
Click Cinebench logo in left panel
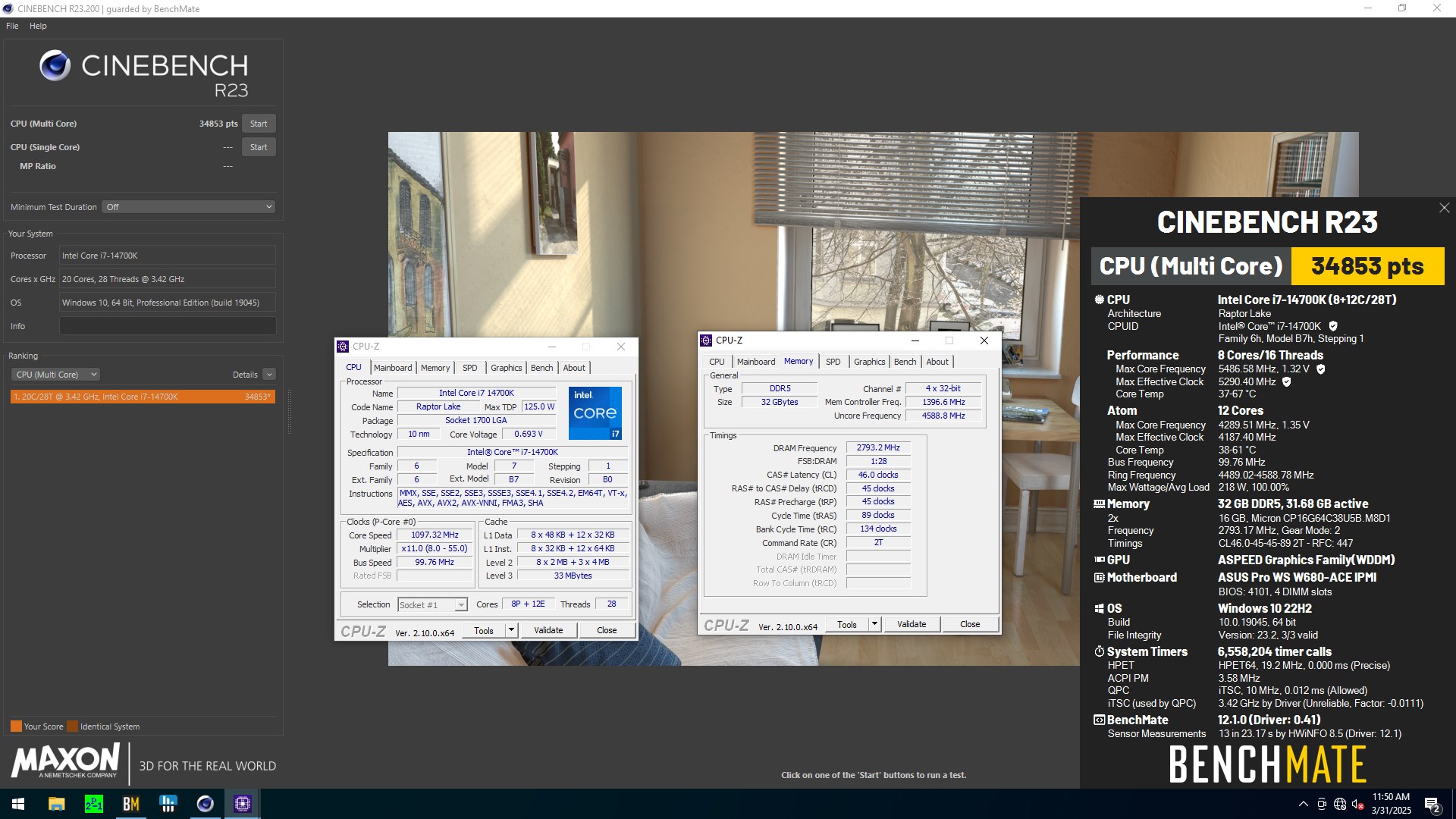[x=55, y=66]
